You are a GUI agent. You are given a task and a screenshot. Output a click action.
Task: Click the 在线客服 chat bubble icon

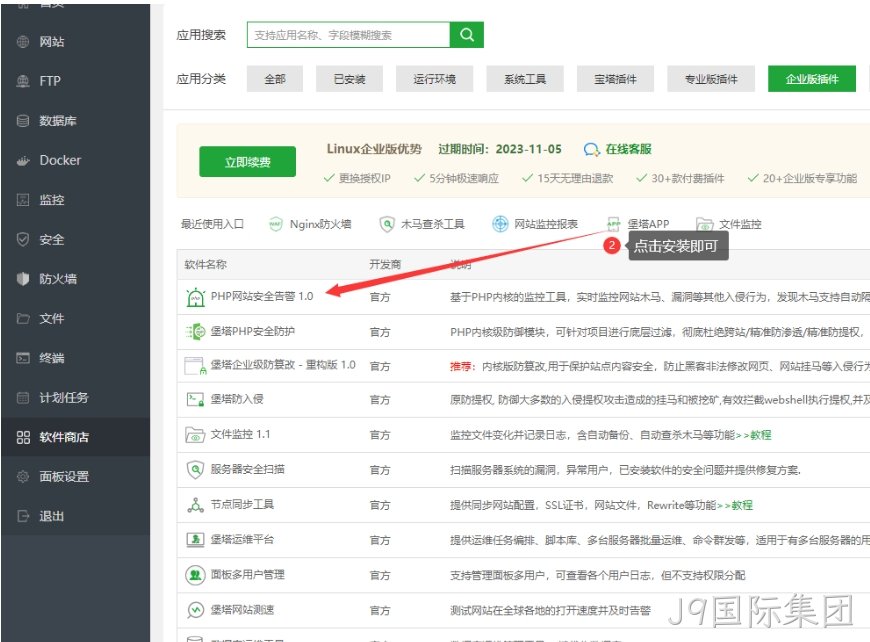pos(591,149)
